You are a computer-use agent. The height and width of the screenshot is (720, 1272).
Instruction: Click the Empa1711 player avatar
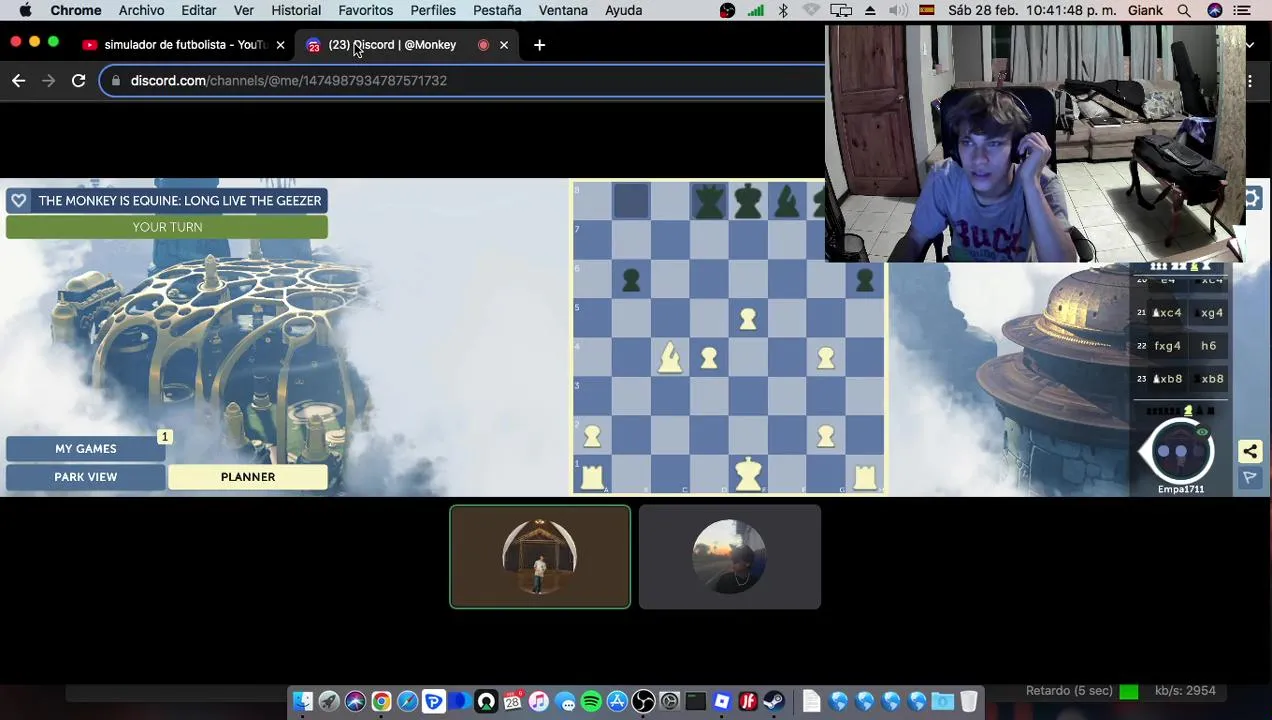[x=1180, y=452]
